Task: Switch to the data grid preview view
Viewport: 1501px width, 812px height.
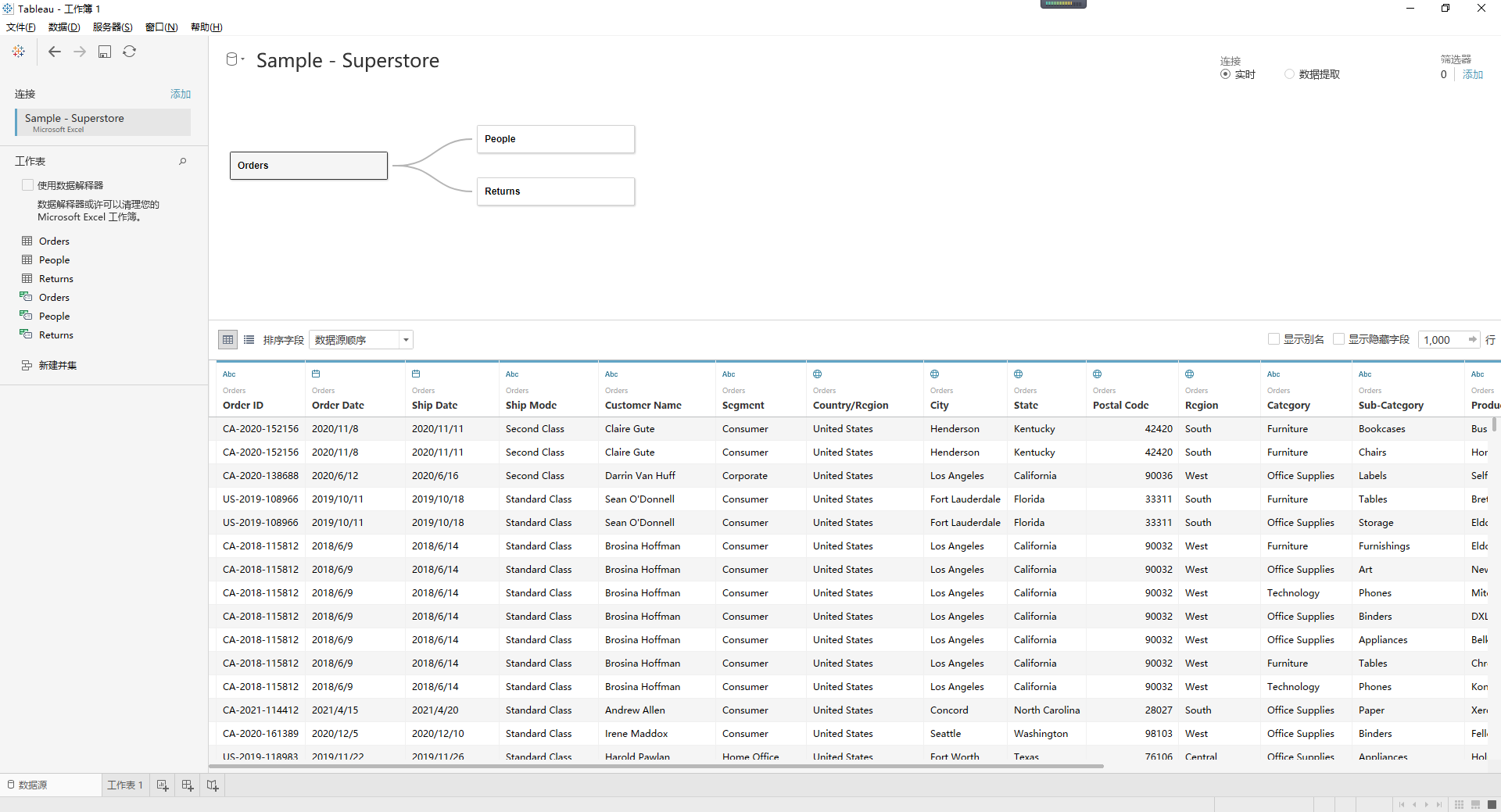Action: click(x=227, y=339)
